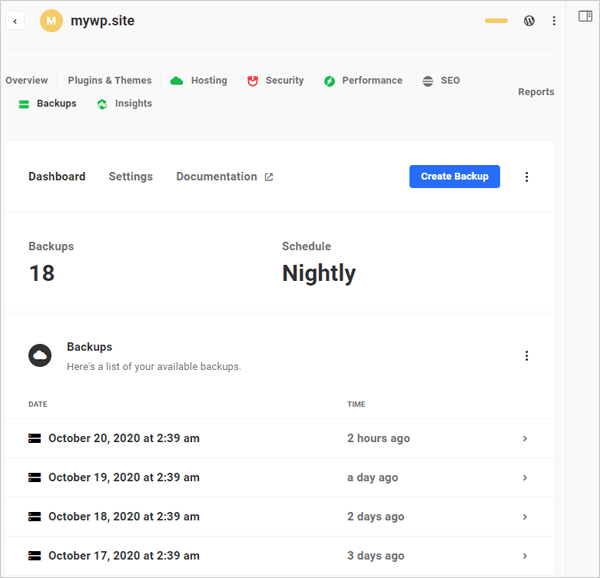The image size is (600, 578).
Task: Click the Backups label above count 18
Action: (x=51, y=246)
